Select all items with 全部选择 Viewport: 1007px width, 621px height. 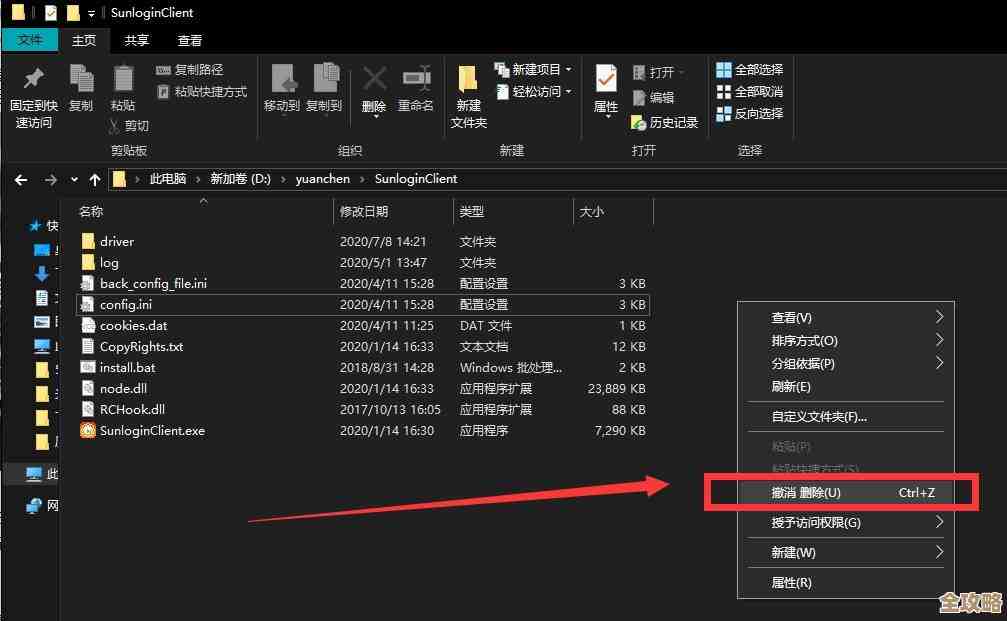point(752,69)
